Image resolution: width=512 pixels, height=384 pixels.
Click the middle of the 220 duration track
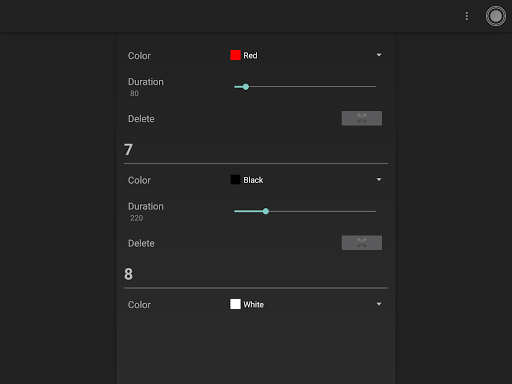[305, 211]
